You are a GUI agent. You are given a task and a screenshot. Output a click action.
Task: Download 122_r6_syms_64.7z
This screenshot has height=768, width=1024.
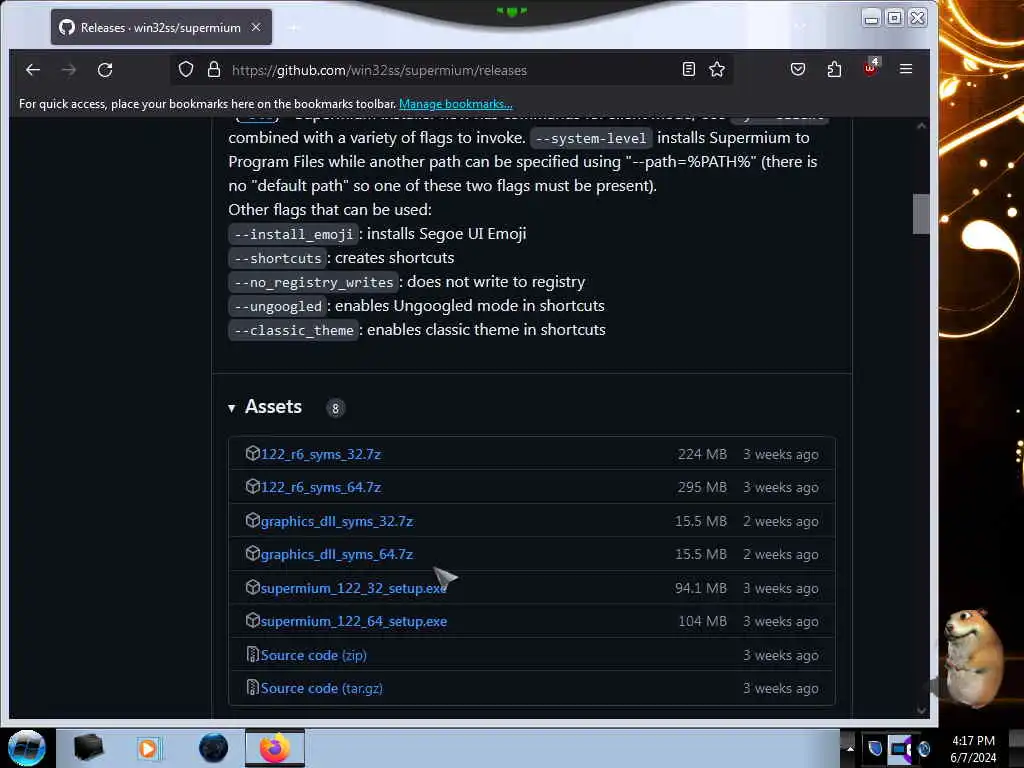(321, 487)
